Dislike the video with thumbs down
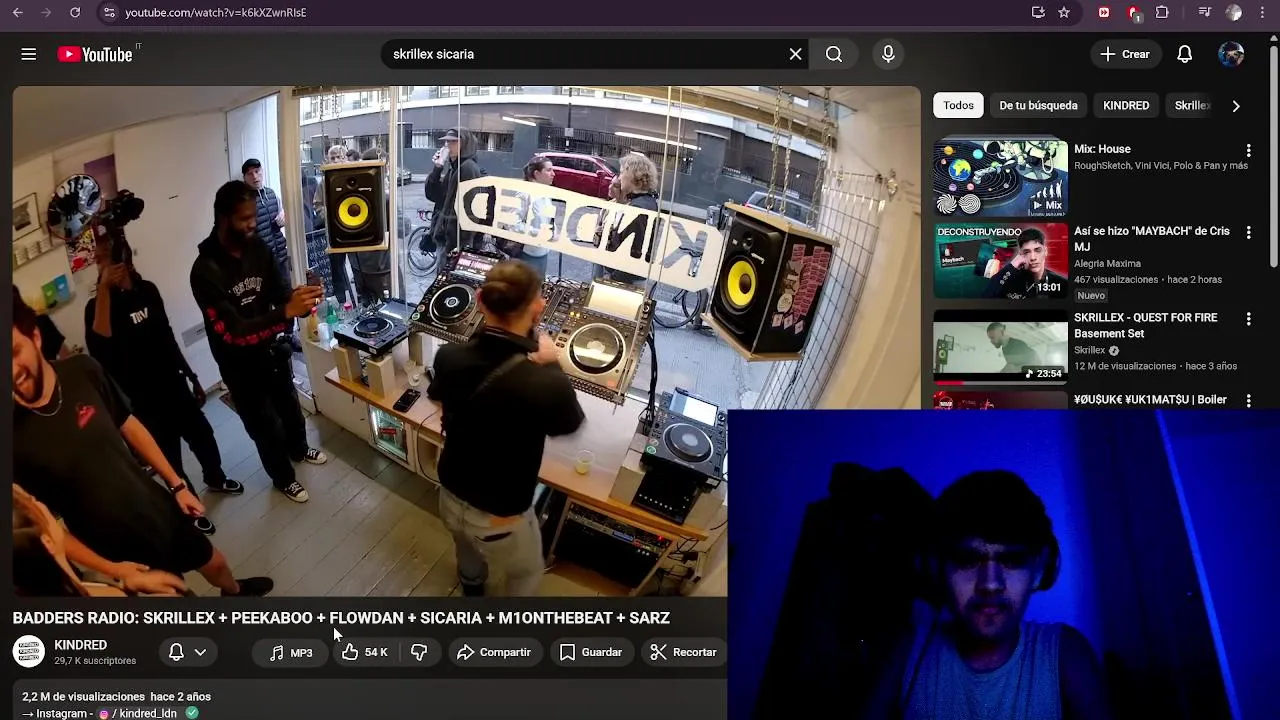The width and height of the screenshot is (1280, 720). 419,652
